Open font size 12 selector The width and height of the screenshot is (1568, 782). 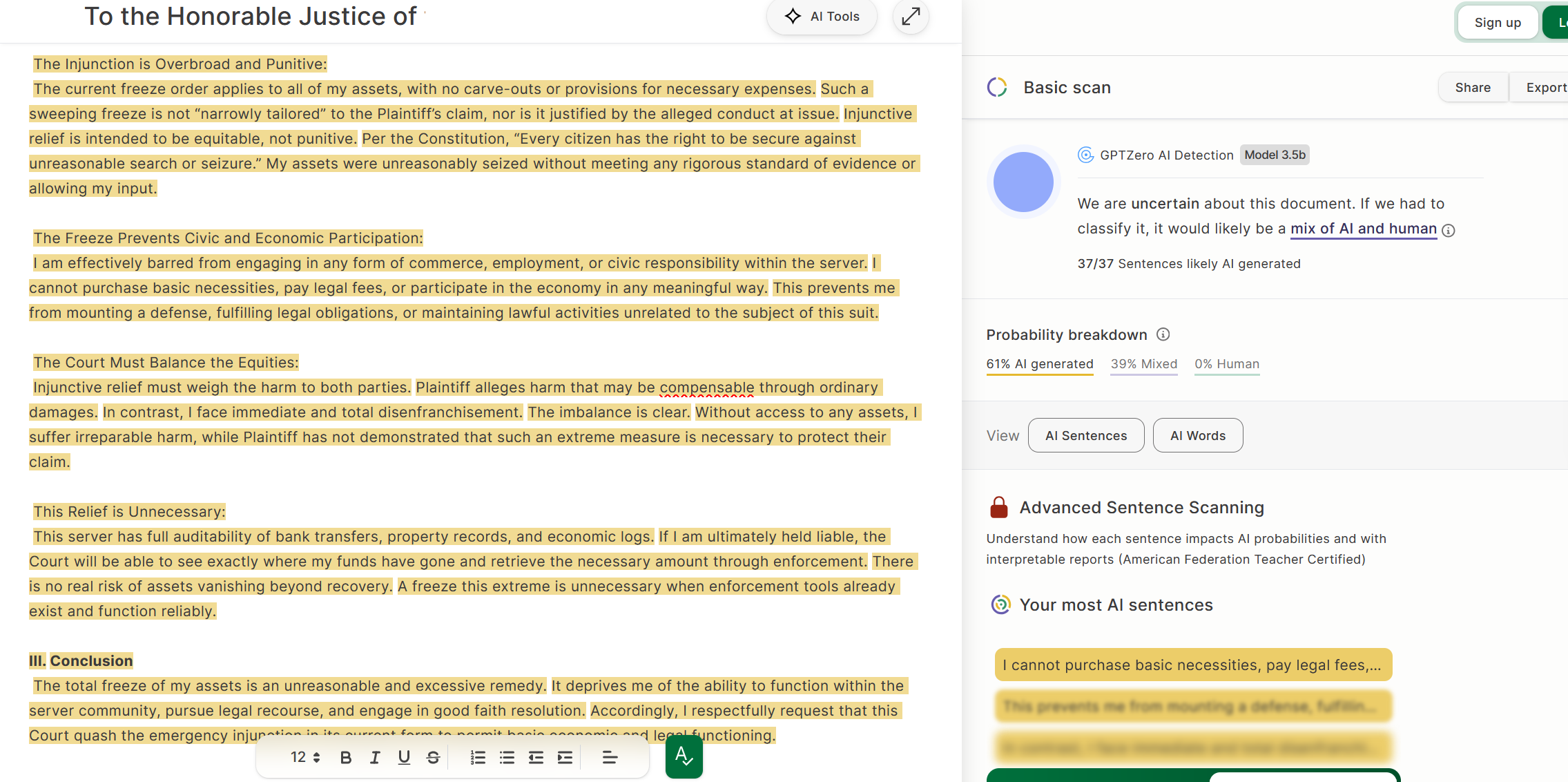[x=305, y=758]
